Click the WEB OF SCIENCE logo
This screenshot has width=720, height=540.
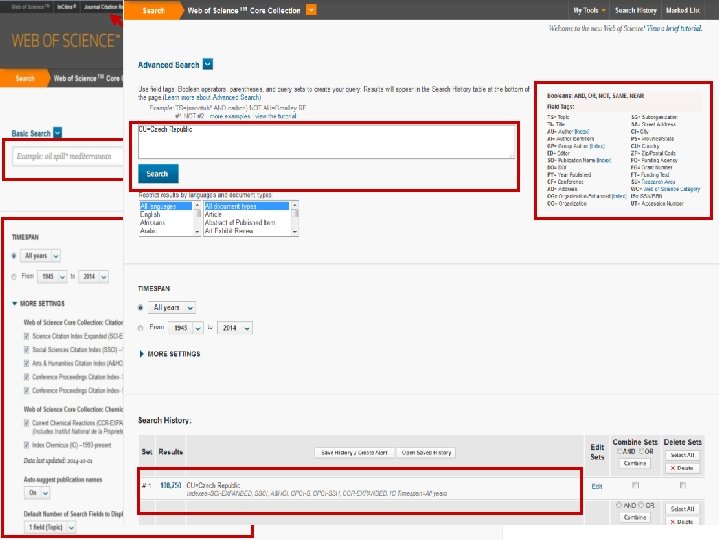click(x=66, y=40)
